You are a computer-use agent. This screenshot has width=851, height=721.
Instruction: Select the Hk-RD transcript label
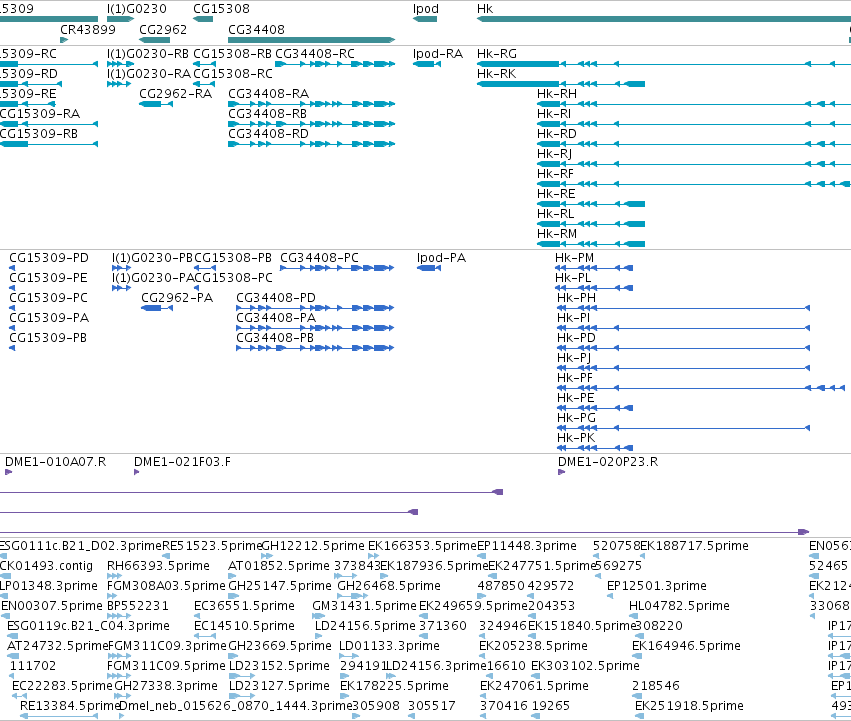[x=557, y=134]
